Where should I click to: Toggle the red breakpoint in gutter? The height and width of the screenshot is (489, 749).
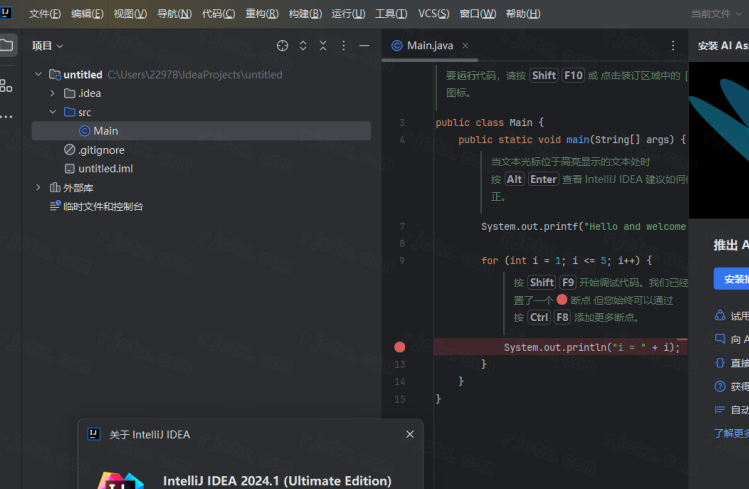400,347
